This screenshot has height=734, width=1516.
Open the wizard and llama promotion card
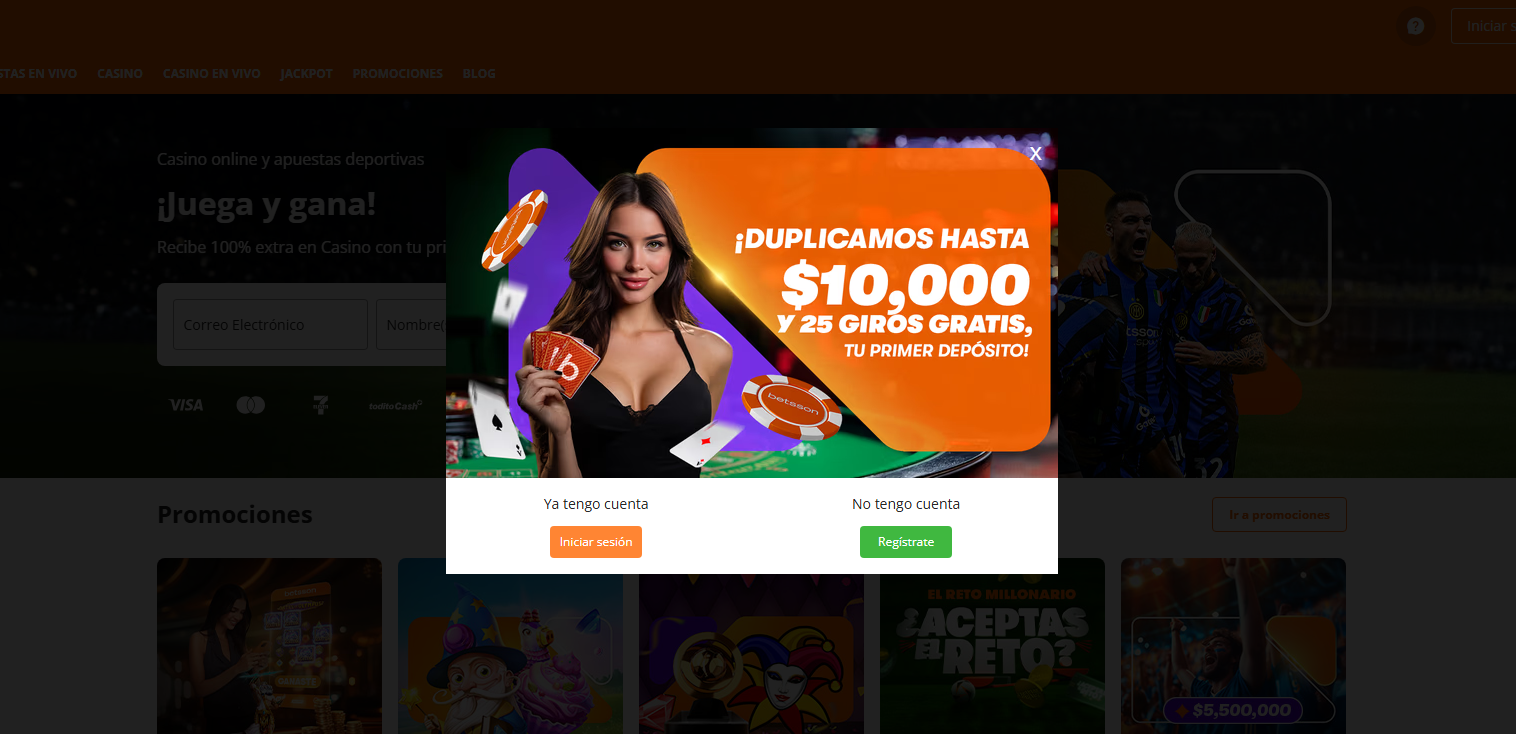[510, 646]
